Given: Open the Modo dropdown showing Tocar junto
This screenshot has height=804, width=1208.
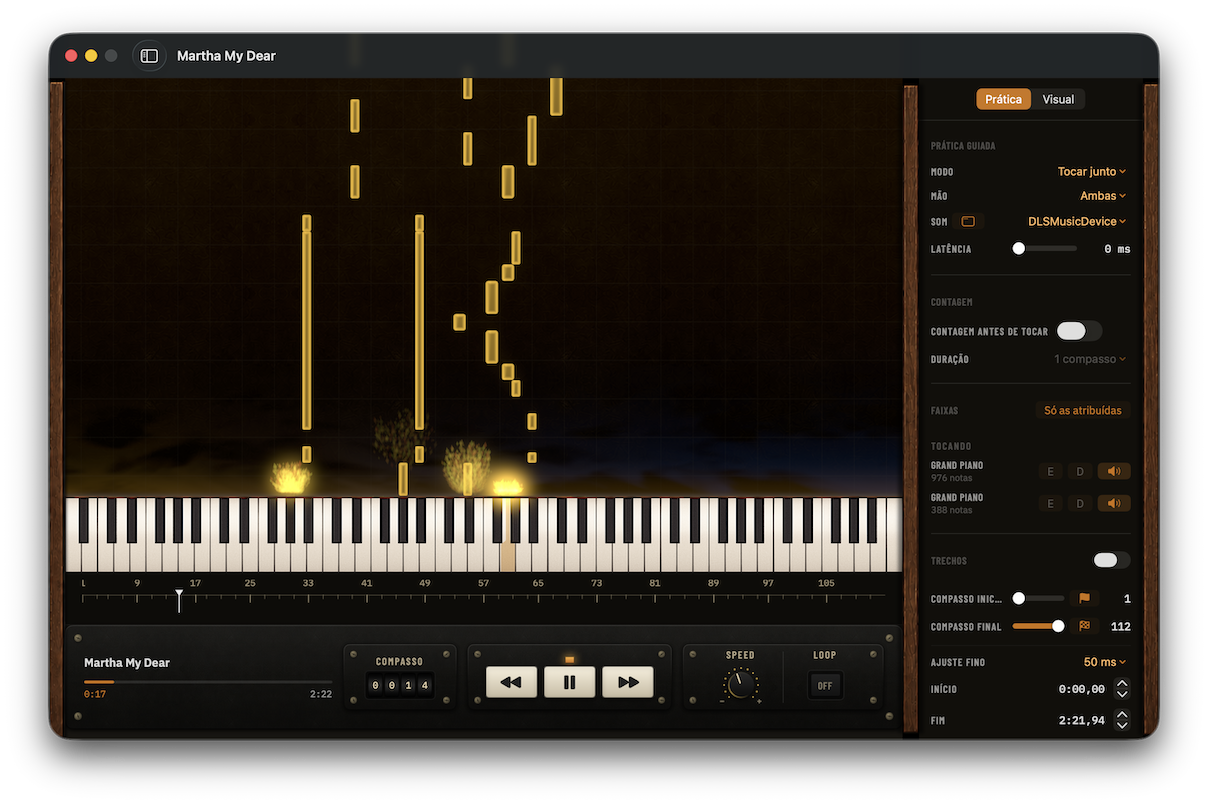Looking at the screenshot, I should click(x=1092, y=172).
